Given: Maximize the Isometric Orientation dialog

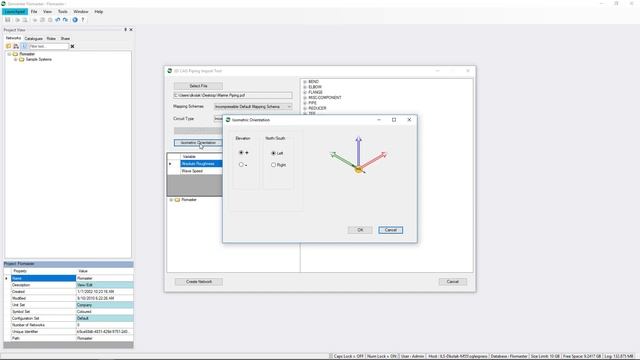Looking at the screenshot, I should click(394, 120).
